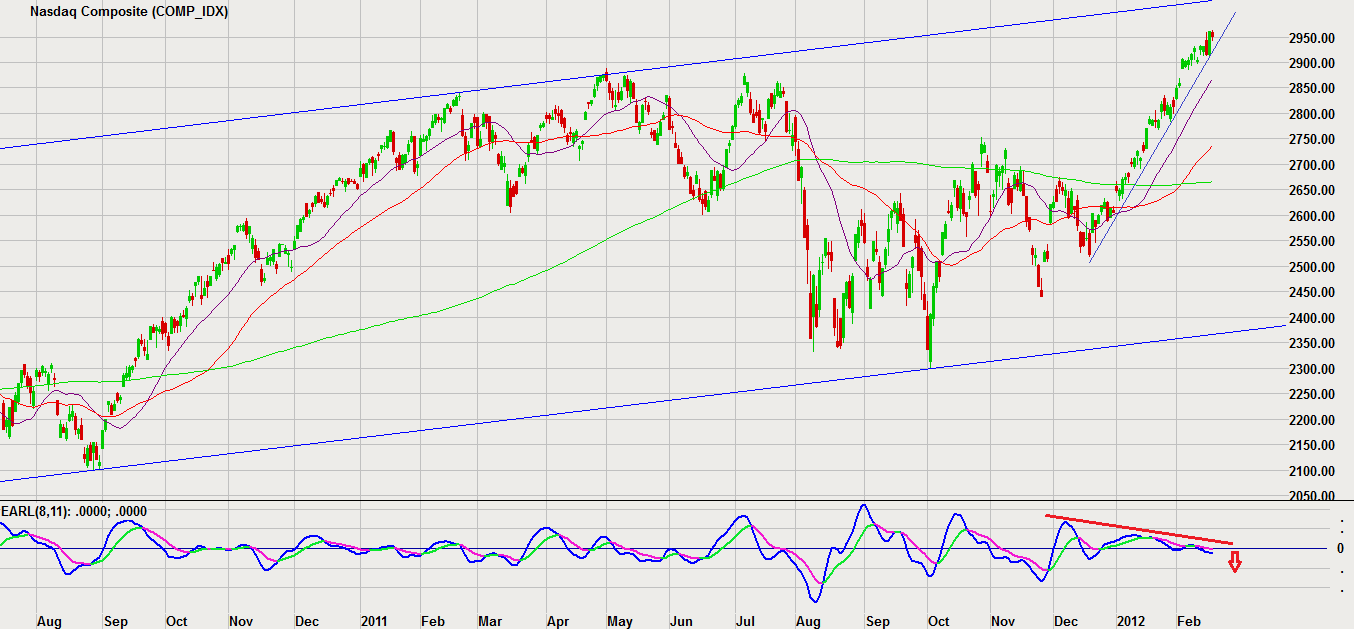Click the indicator zero level label
The width and height of the screenshot is (1354, 629).
(x=1341, y=549)
